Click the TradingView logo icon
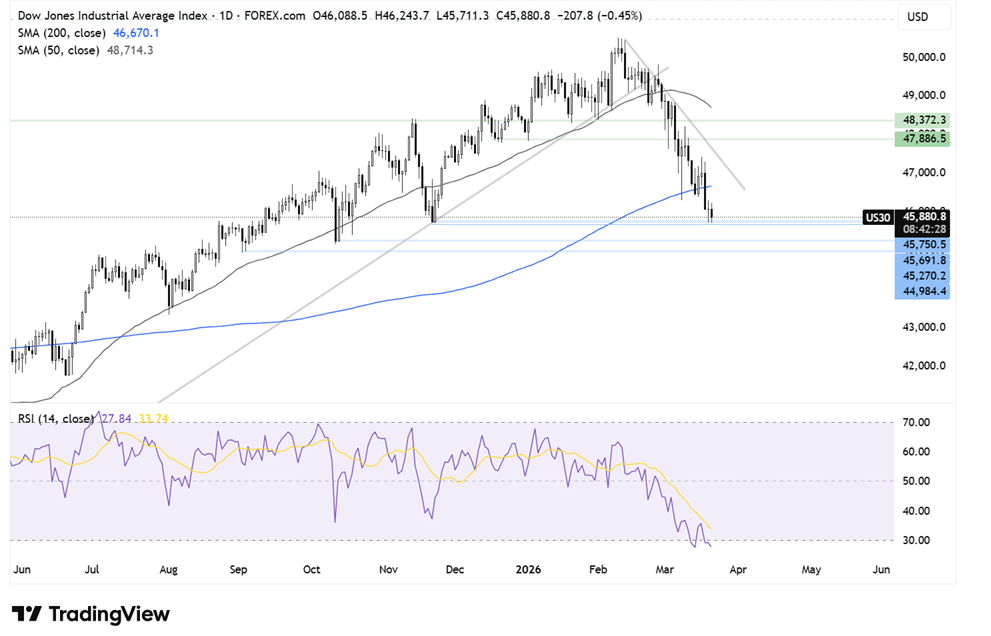The width and height of the screenshot is (991, 636). (26, 614)
